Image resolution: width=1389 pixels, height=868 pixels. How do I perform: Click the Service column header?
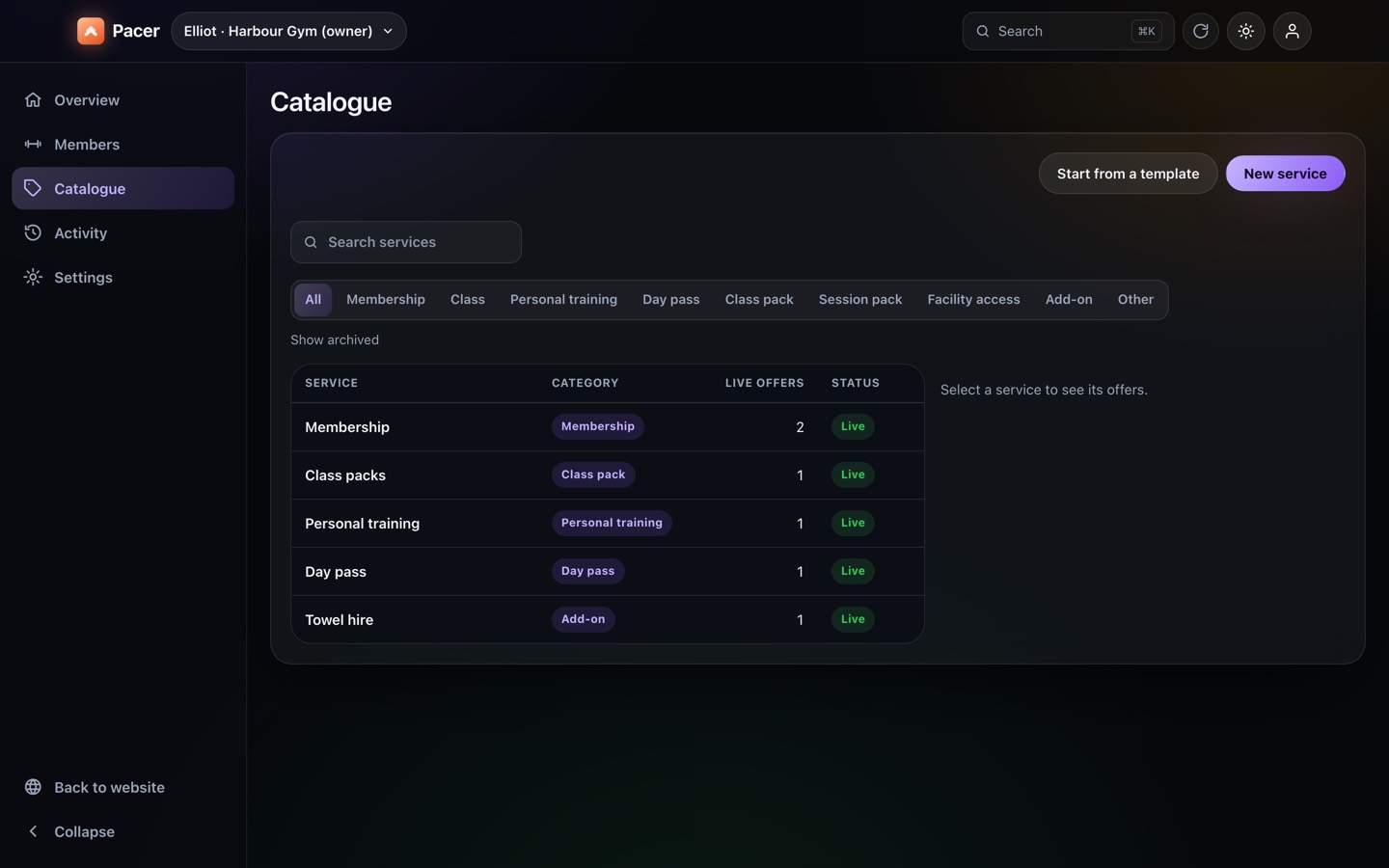331,383
